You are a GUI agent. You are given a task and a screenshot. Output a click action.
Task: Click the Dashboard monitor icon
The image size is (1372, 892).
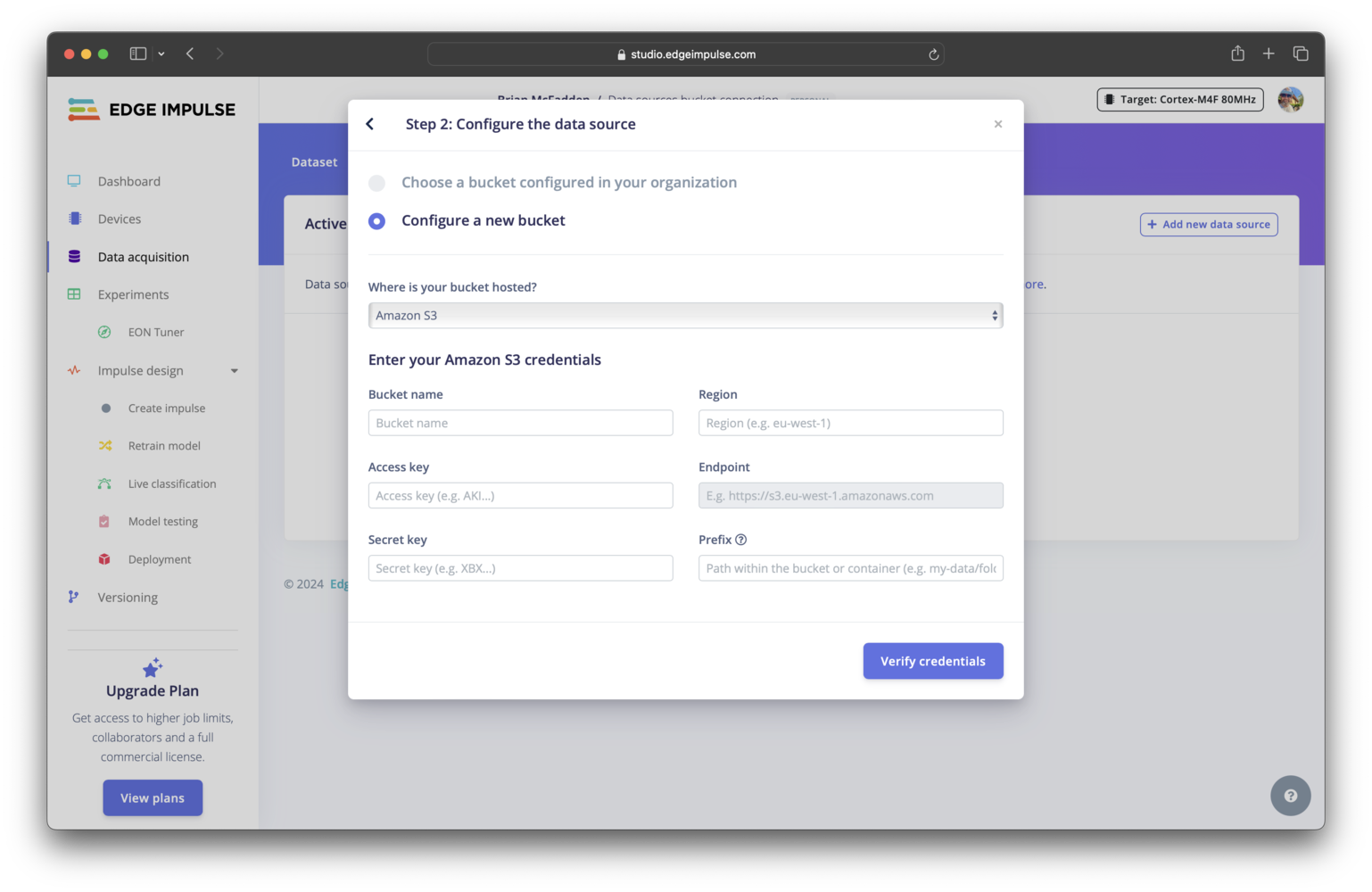coord(74,181)
